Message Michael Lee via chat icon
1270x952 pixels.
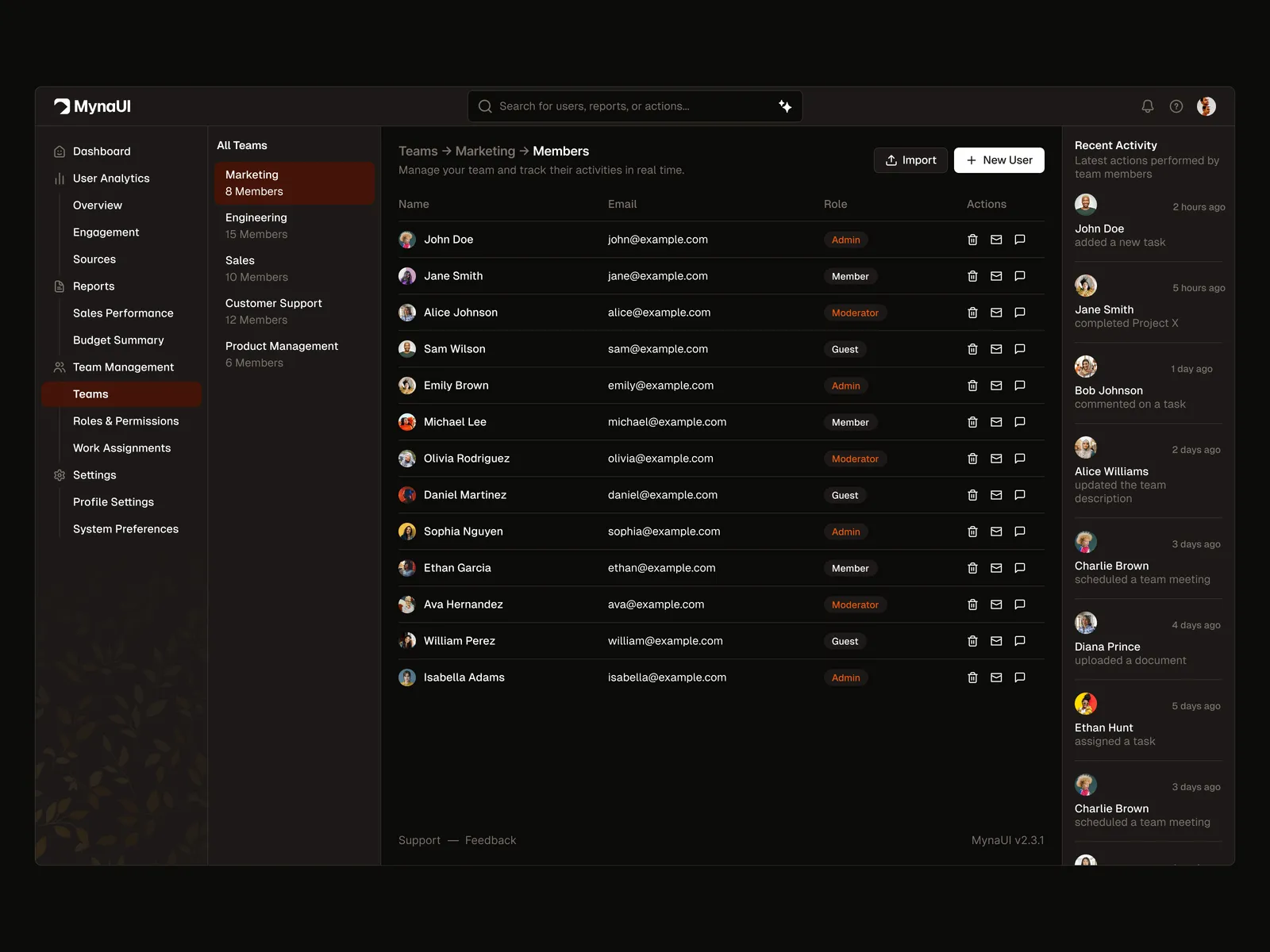click(1020, 422)
